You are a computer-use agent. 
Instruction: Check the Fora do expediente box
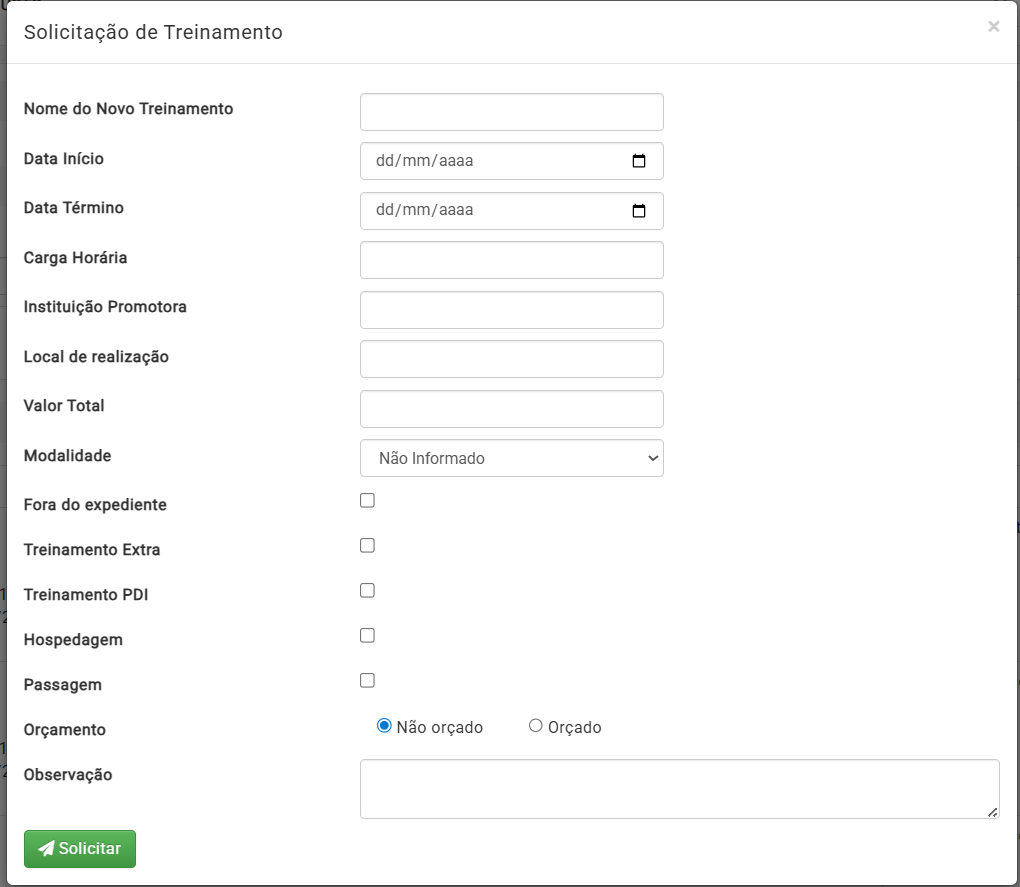click(x=367, y=500)
